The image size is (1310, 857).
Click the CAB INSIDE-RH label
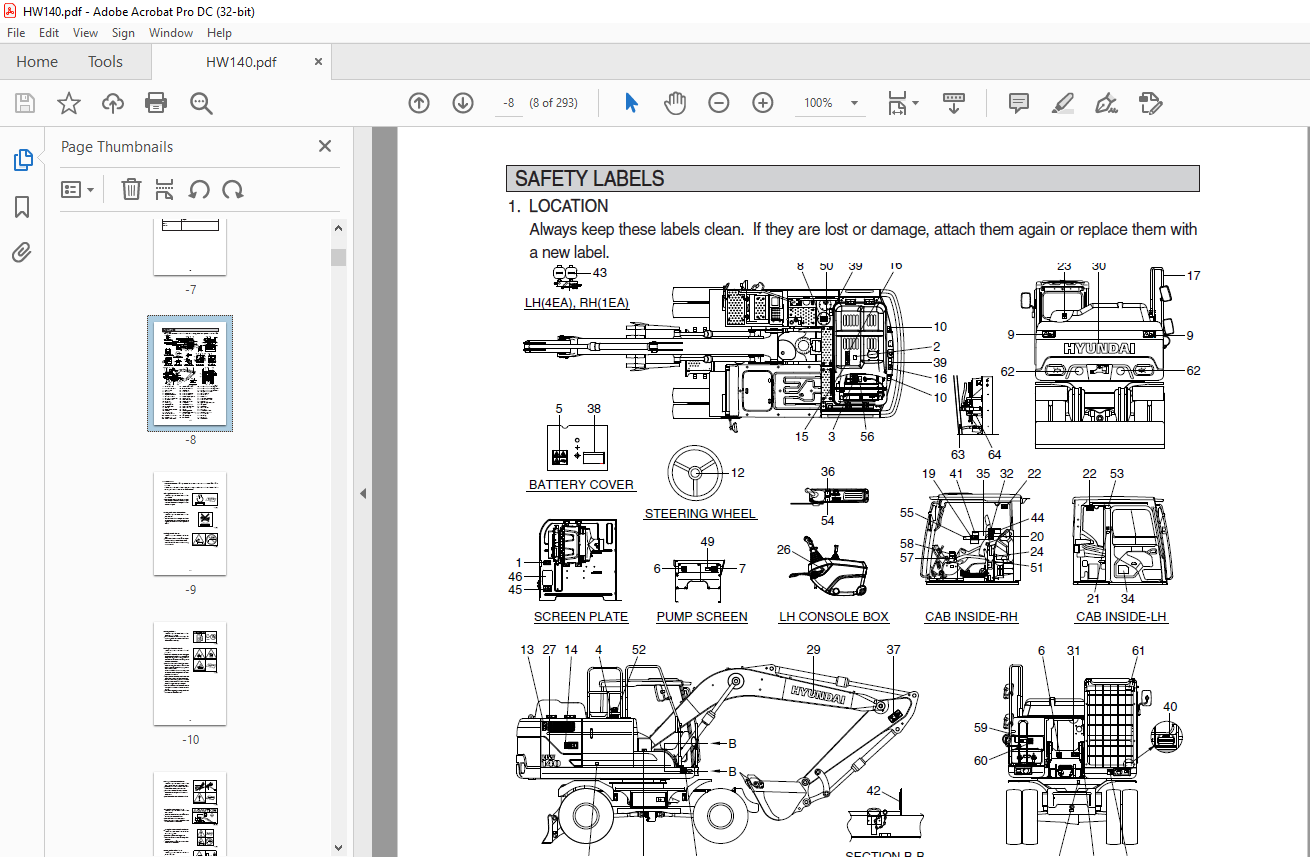971,617
